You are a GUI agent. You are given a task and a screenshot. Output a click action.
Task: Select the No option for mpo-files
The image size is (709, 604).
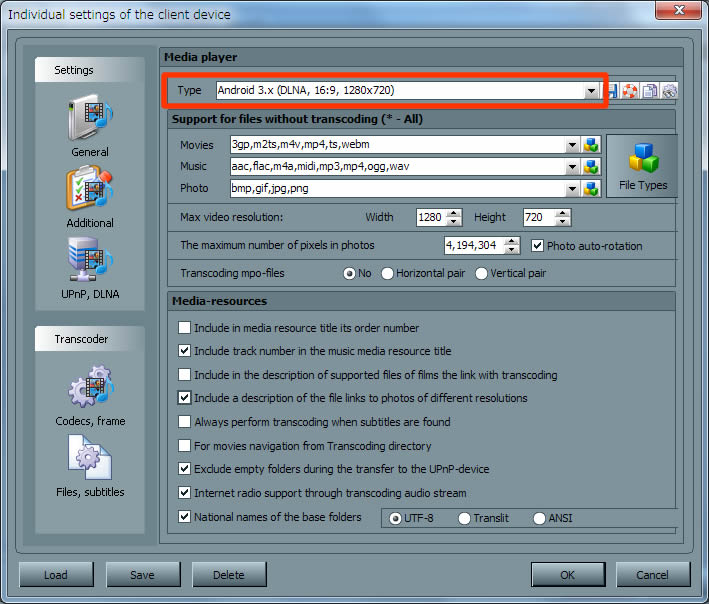coord(349,274)
